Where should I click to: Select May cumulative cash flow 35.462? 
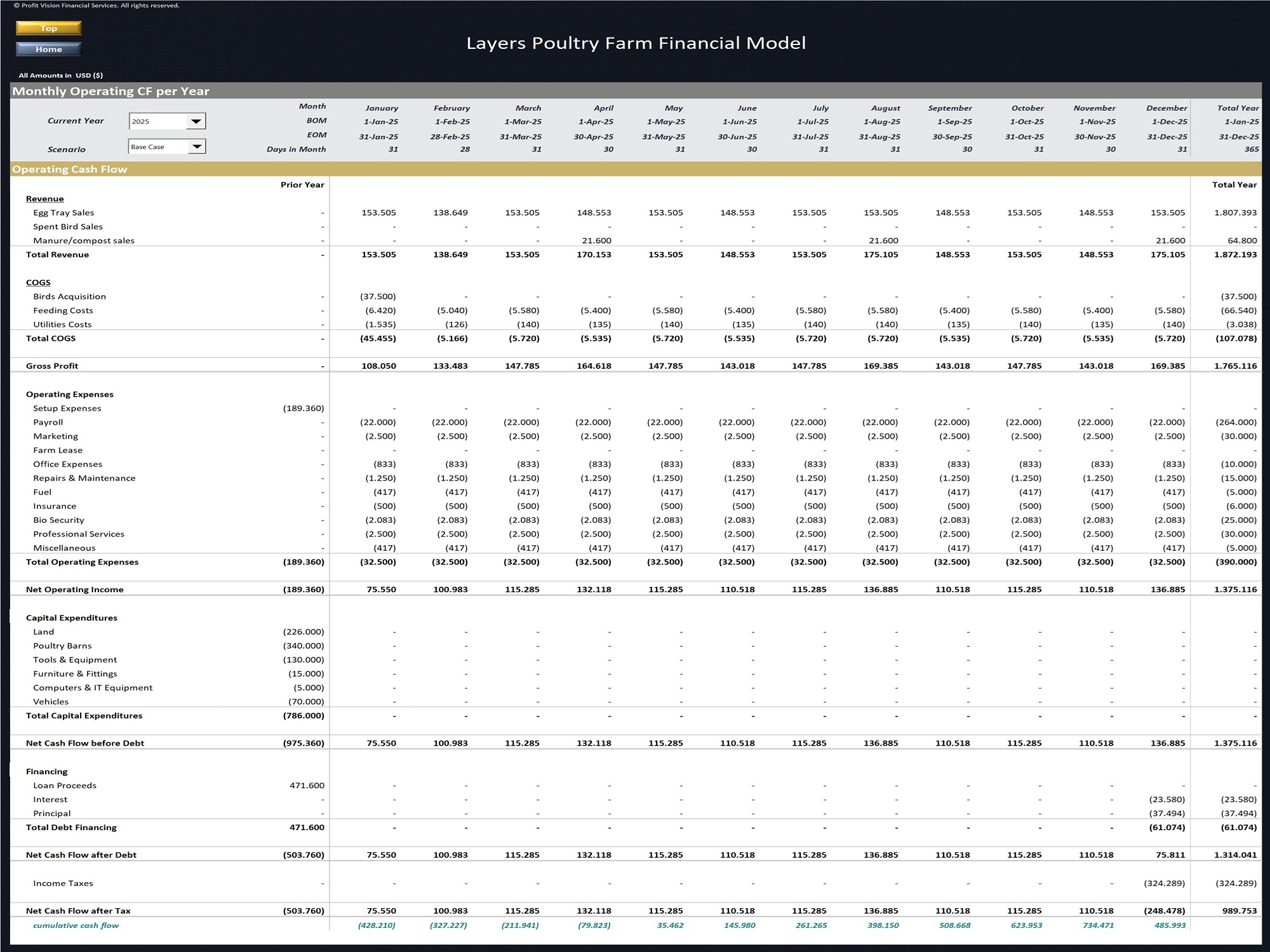coord(671,925)
